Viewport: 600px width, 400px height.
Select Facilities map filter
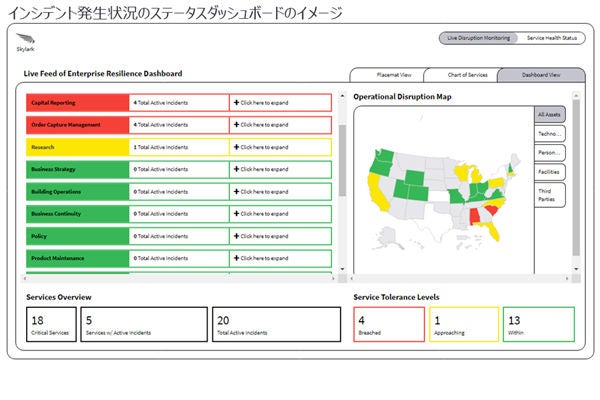click(x=549, y=171)
